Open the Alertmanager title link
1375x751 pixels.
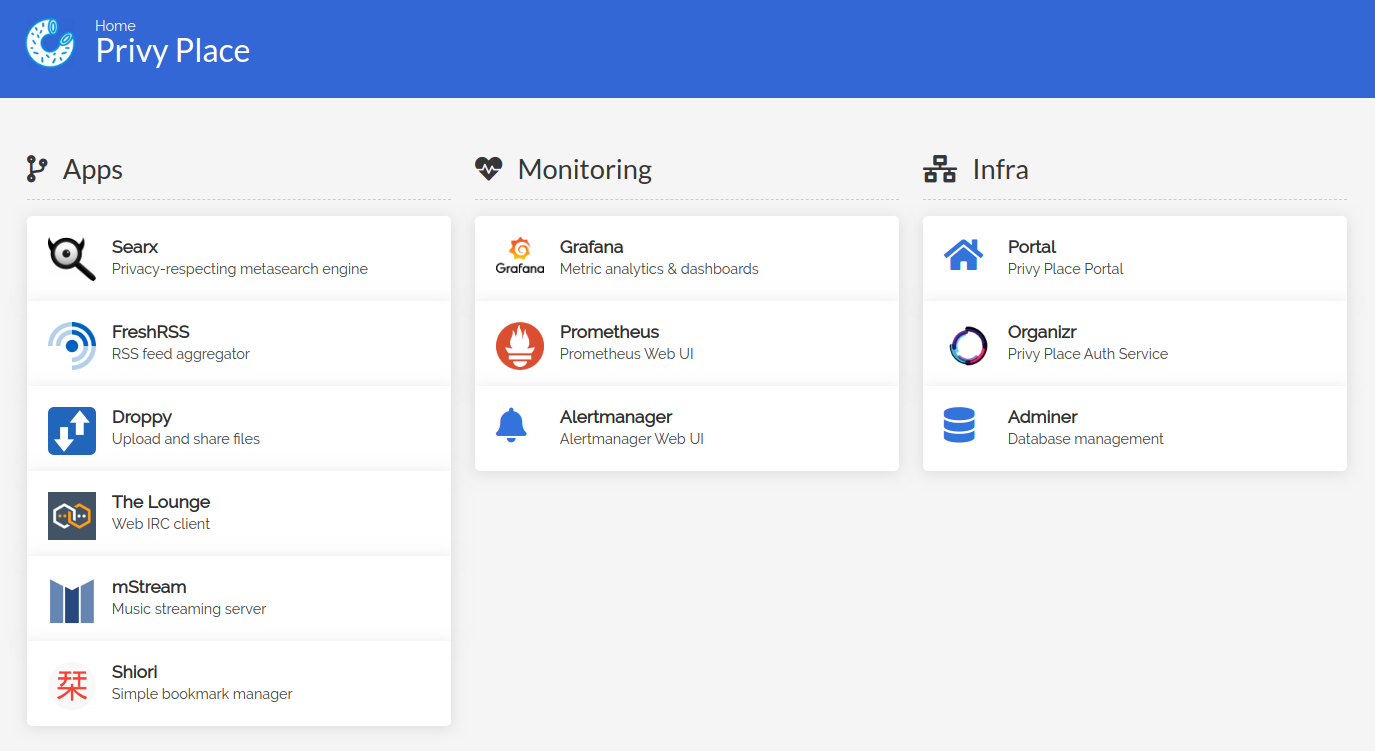tap(616, 417)
